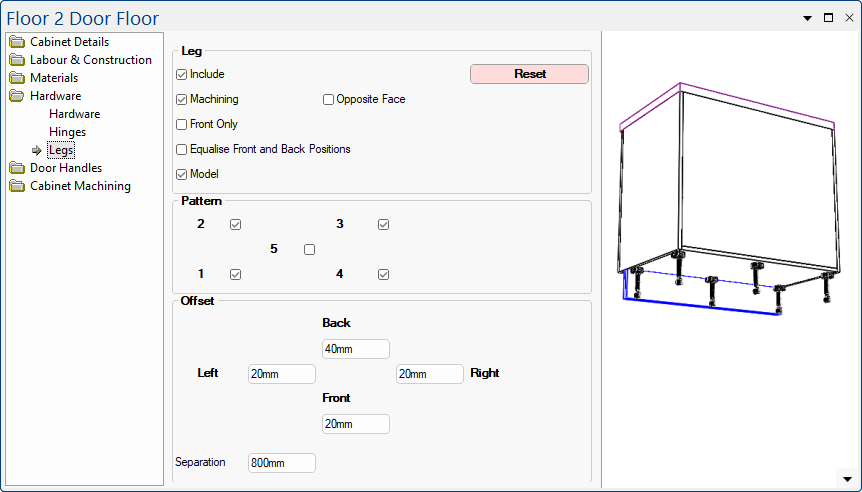Enable the Front Only checkbox

[x=181, y=125]
